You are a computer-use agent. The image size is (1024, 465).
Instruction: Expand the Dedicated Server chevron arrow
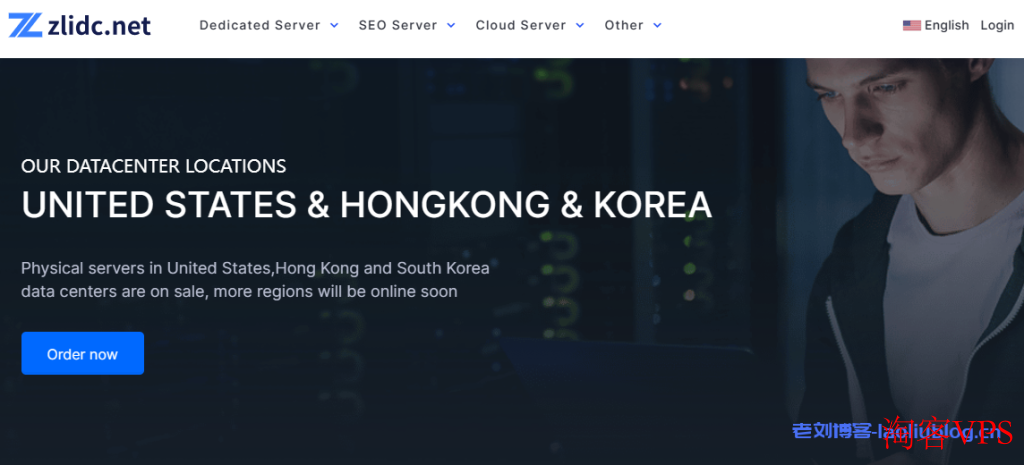(x=334, y=25)
